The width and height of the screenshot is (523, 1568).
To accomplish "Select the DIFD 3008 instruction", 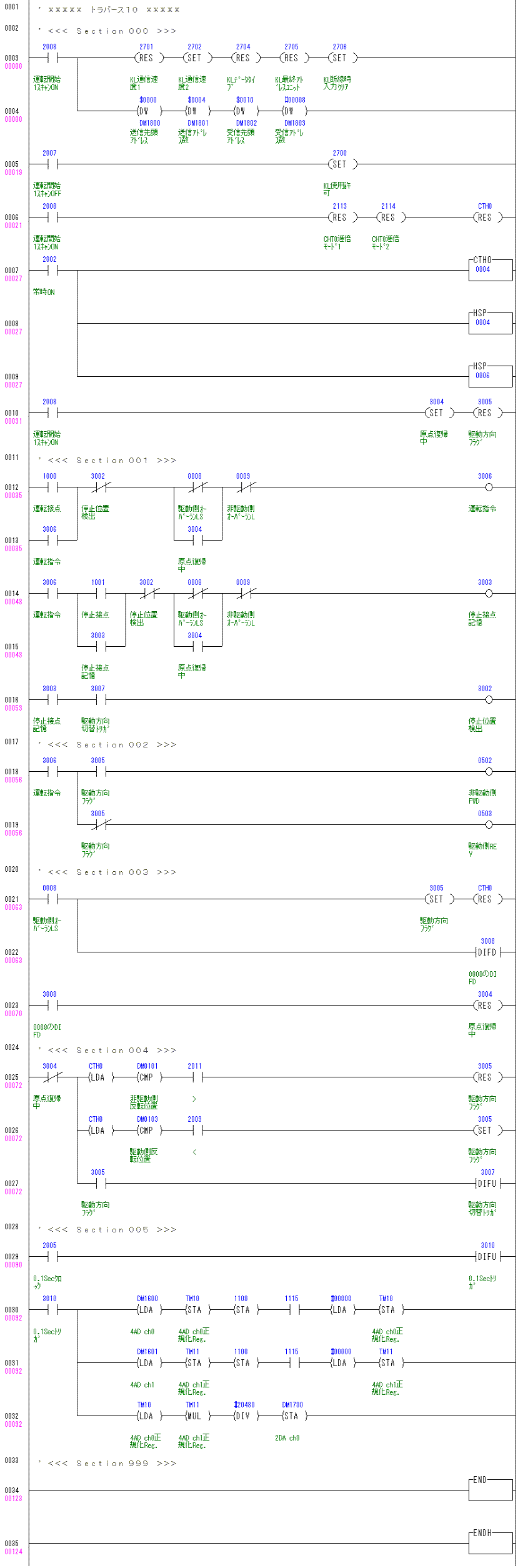I will tap(487, 952).
